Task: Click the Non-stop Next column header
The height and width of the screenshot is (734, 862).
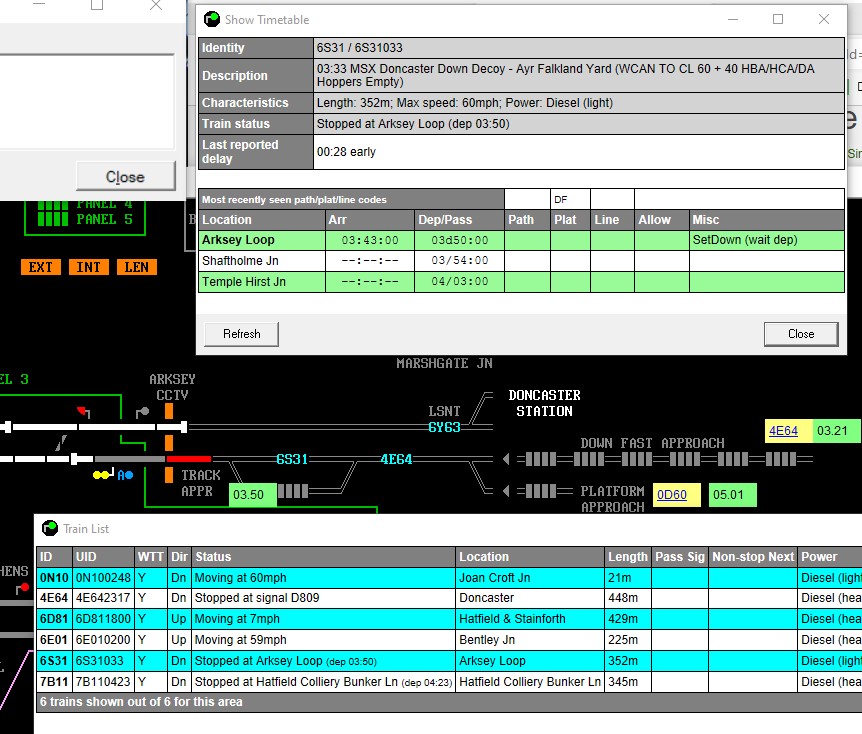Action: tap(753, 556)
